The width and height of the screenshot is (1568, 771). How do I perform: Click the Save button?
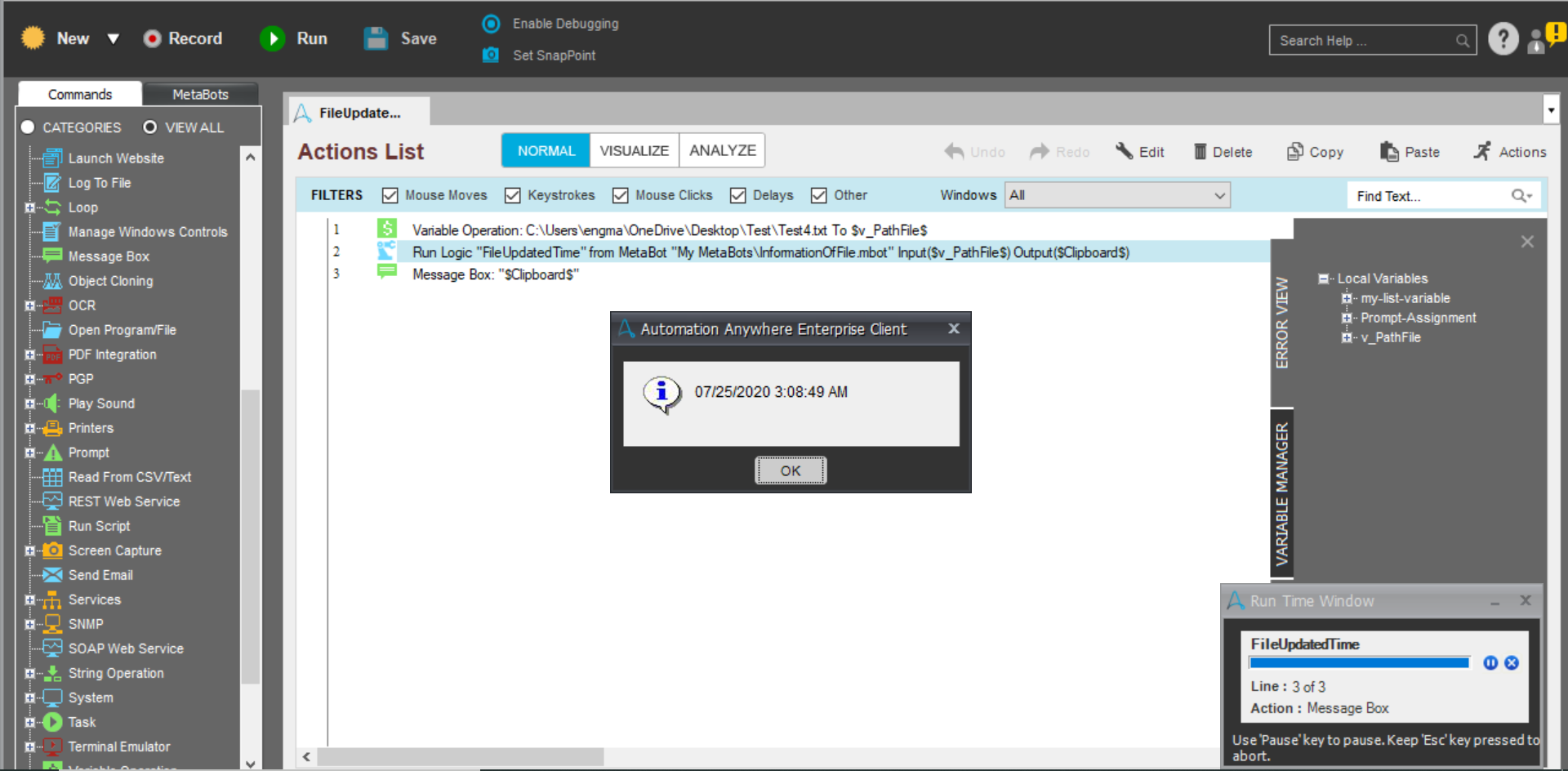(400, 38)
